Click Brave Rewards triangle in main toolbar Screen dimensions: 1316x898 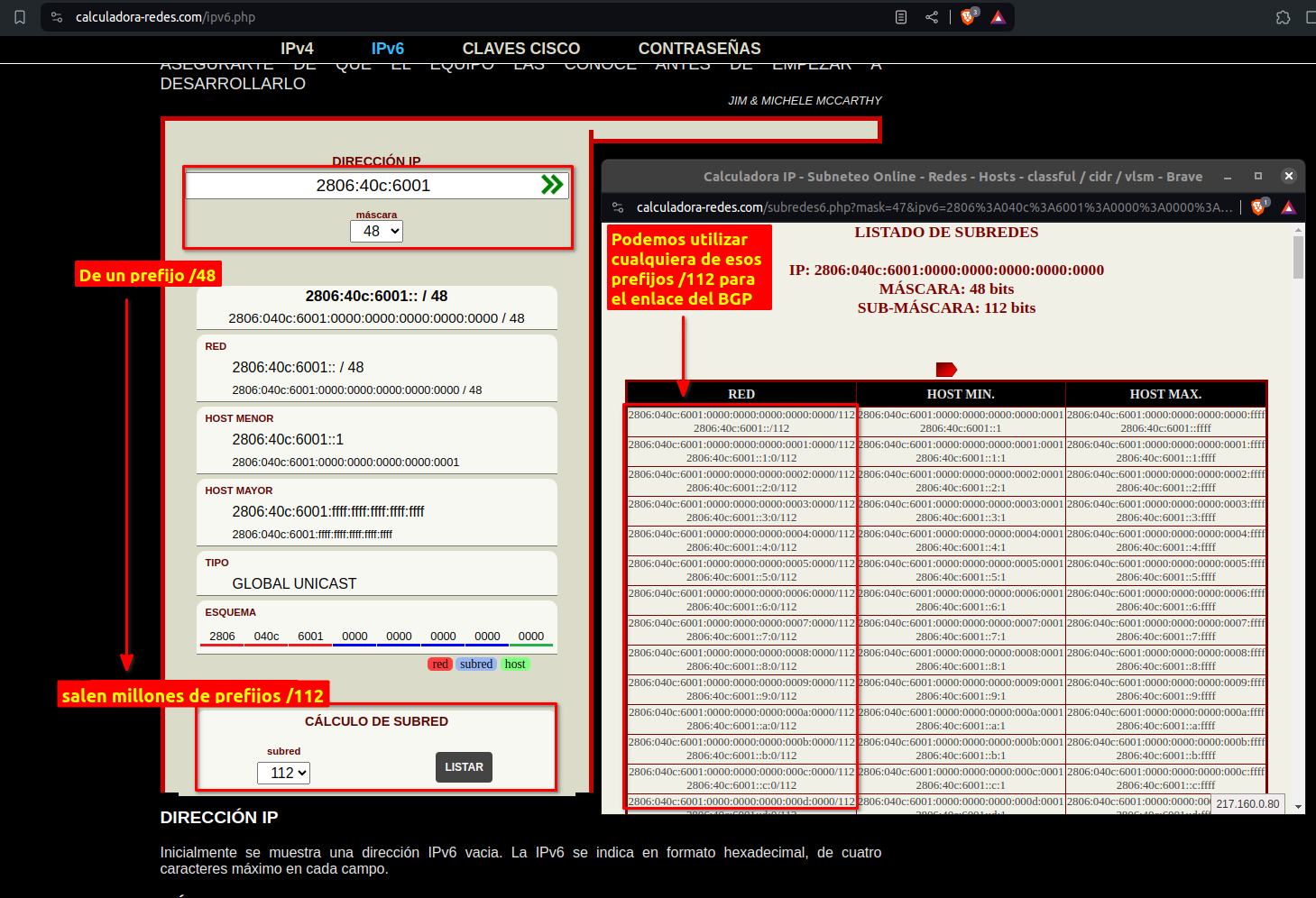999,17
